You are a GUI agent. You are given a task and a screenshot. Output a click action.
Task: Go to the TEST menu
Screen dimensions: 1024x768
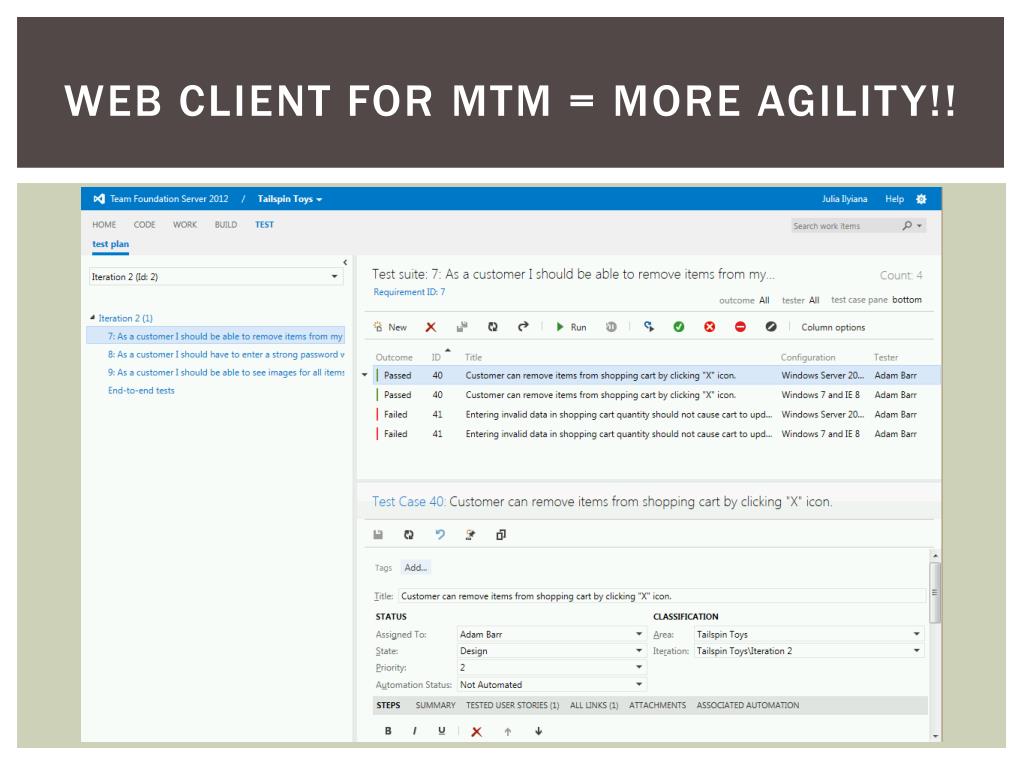click(x=264, y=225)
